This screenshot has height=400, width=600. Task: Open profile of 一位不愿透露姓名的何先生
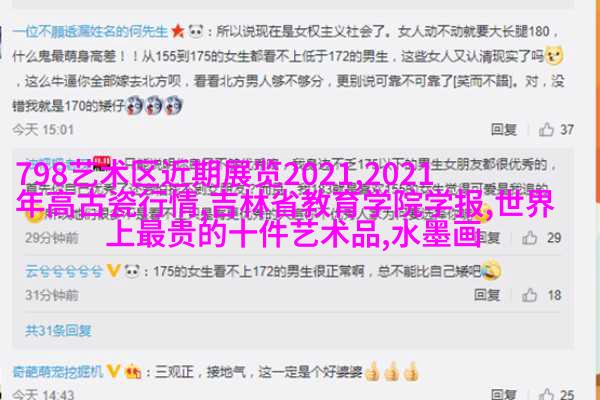click(x=90, y=31)
